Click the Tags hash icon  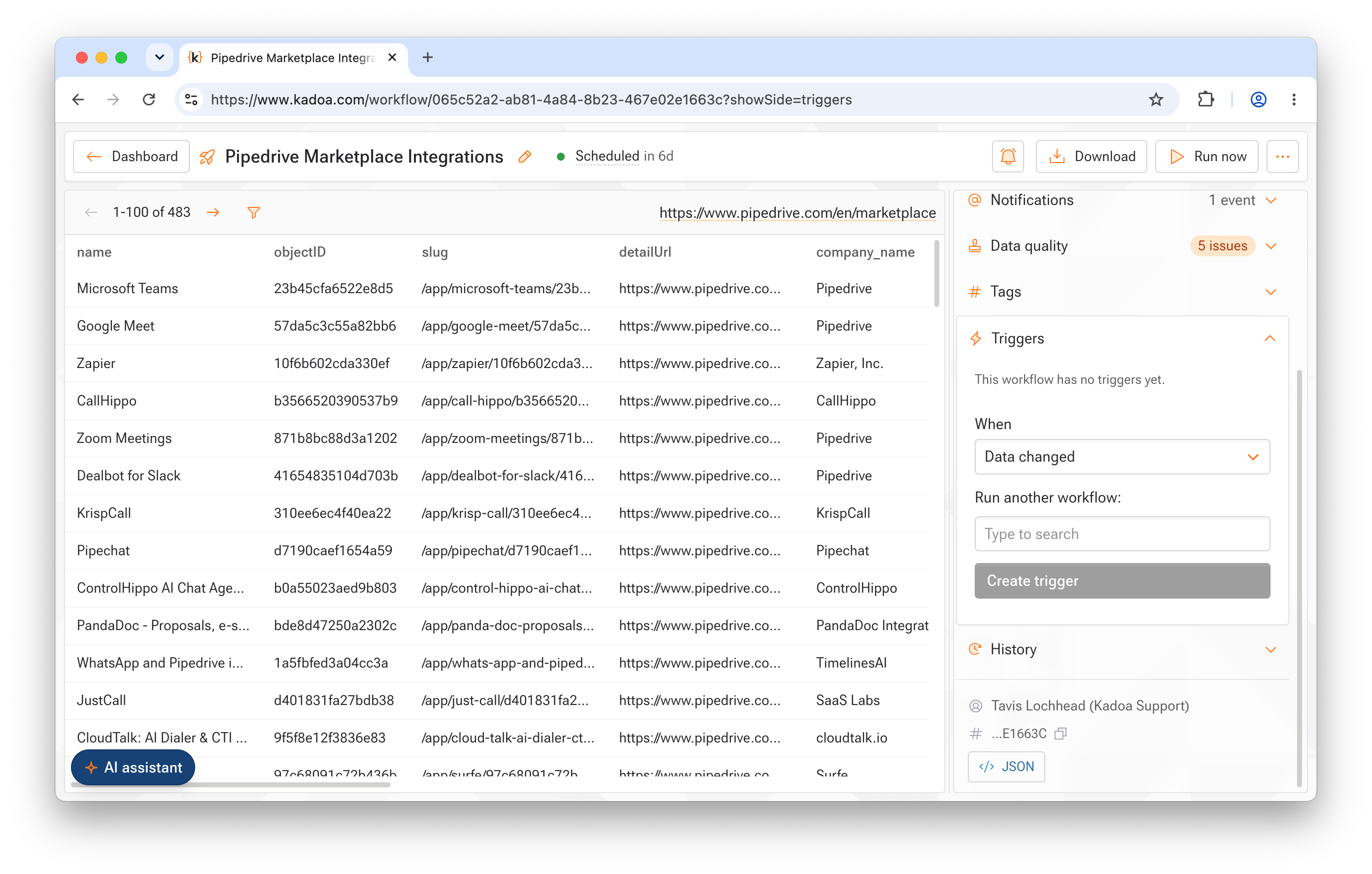pos(975,292)
